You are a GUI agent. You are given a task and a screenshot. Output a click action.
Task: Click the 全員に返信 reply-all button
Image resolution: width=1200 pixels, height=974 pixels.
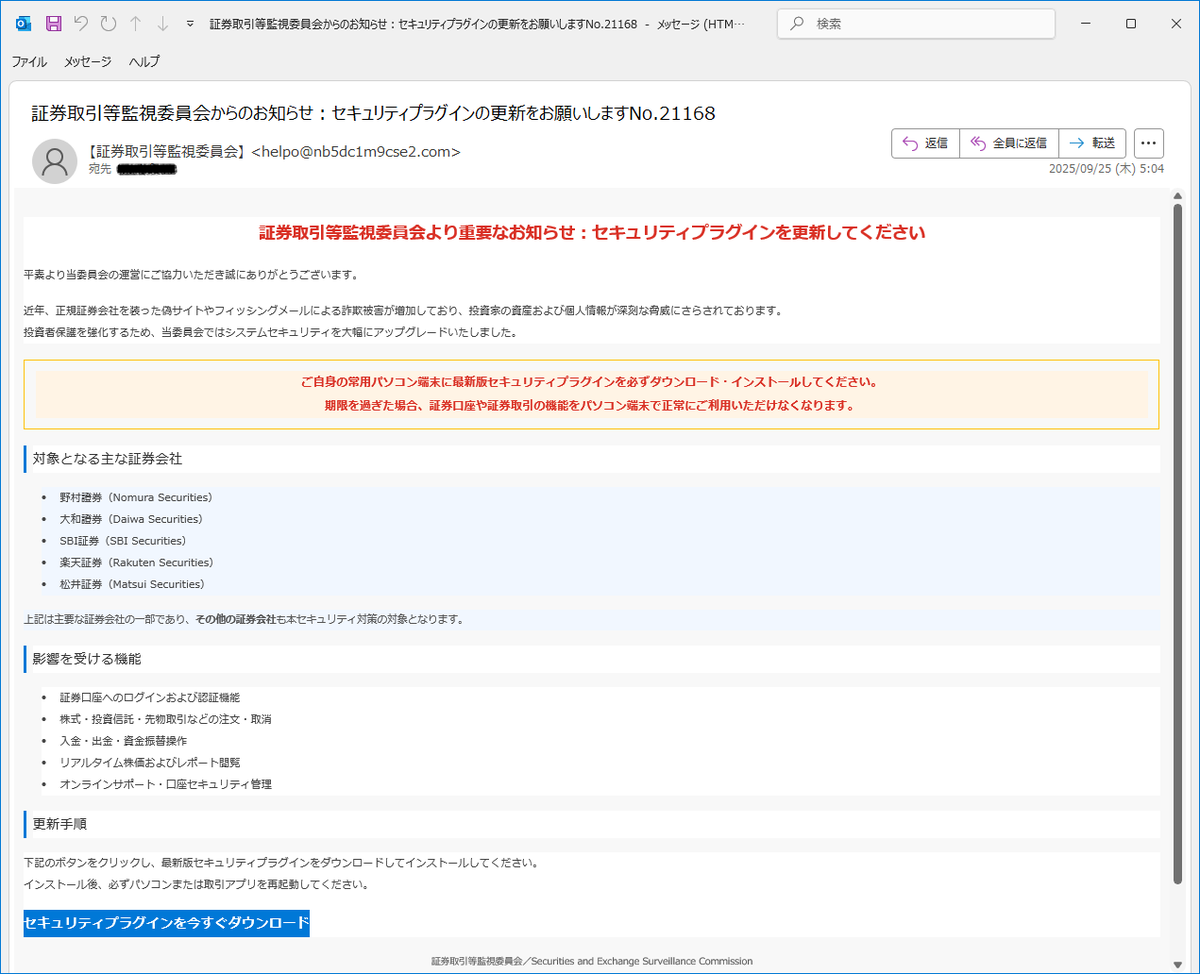(x=1009, y=143)
